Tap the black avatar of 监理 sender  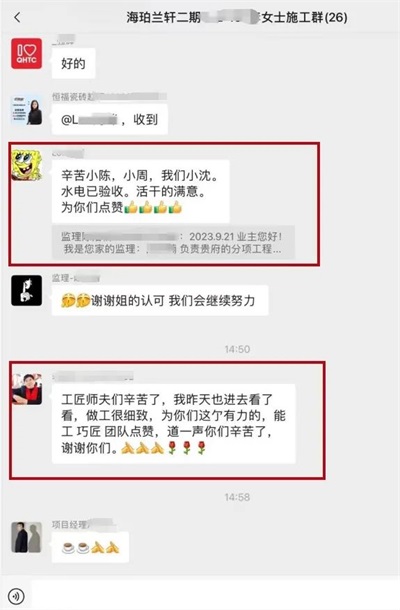tap(26, 290)
